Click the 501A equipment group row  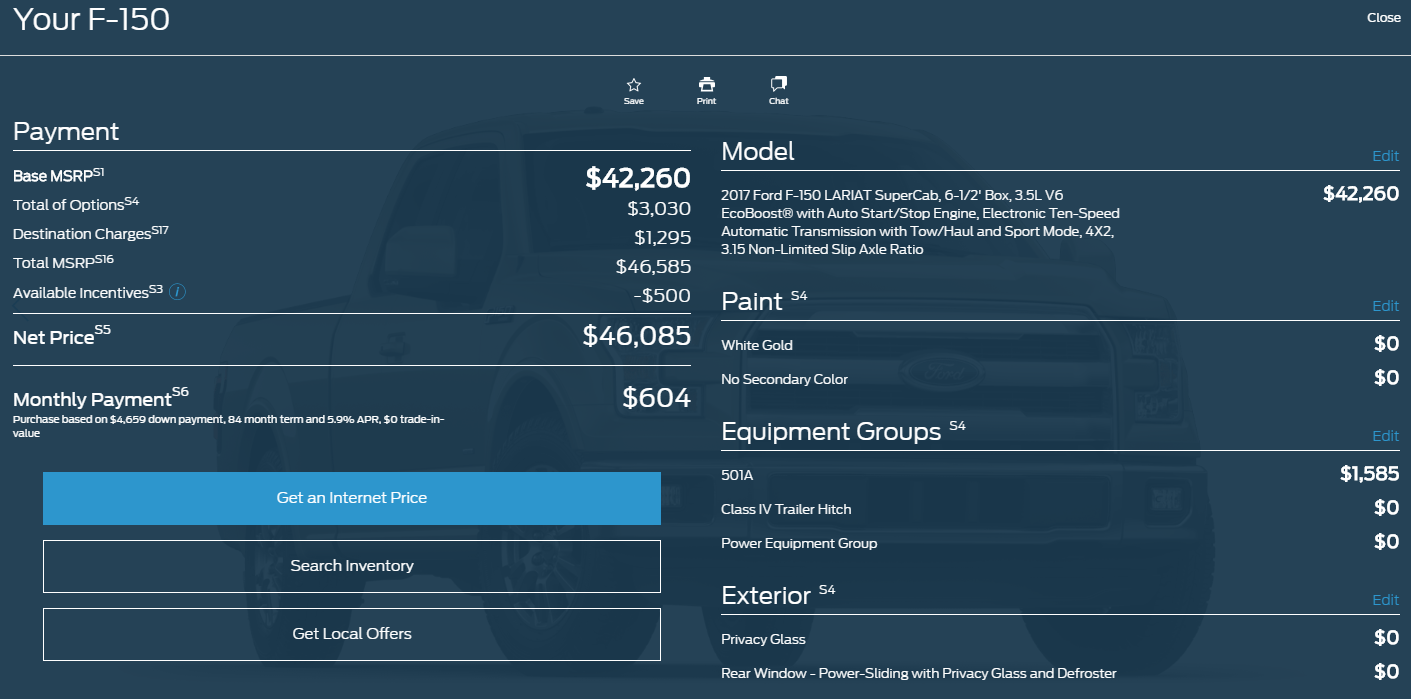click(x=1060, y=475)
